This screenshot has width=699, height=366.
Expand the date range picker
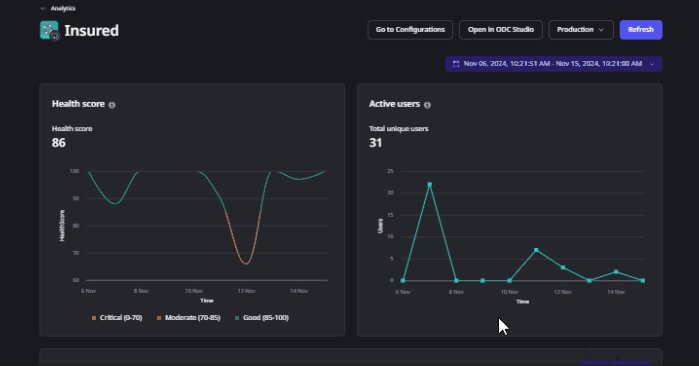[554, 64]
